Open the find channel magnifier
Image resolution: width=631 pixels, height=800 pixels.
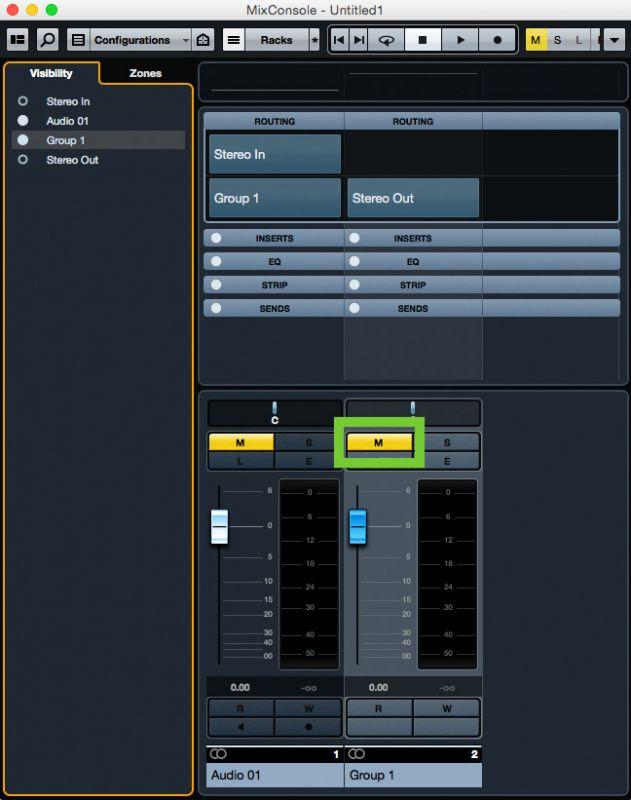[x=47, y=39]
